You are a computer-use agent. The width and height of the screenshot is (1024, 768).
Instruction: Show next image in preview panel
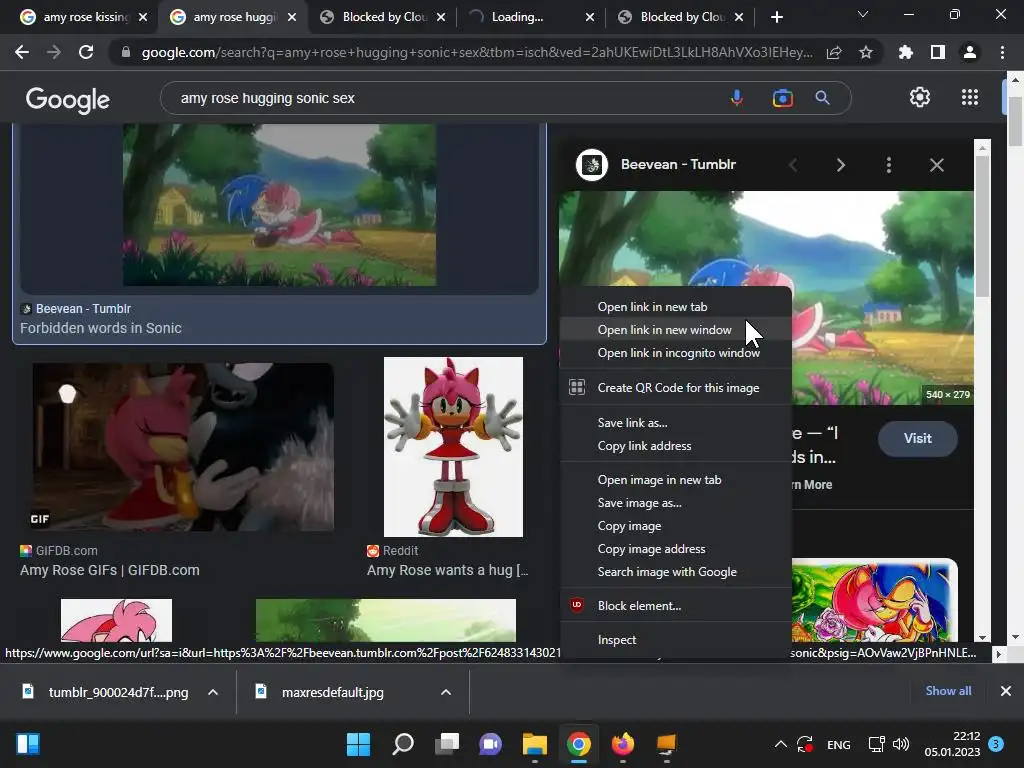point(840,165)
